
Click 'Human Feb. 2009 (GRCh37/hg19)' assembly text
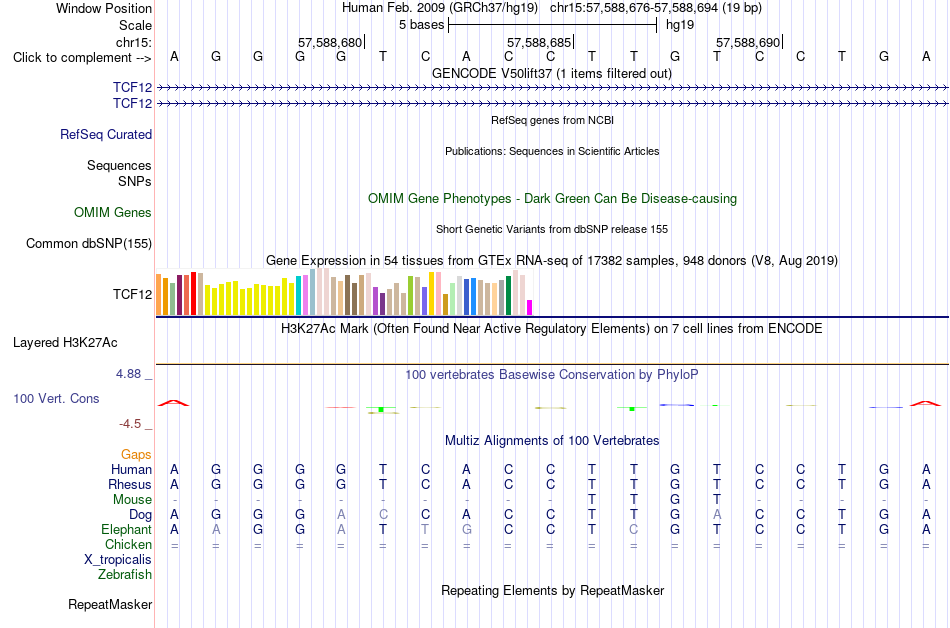pyautogui.click(x=440, y=8)
